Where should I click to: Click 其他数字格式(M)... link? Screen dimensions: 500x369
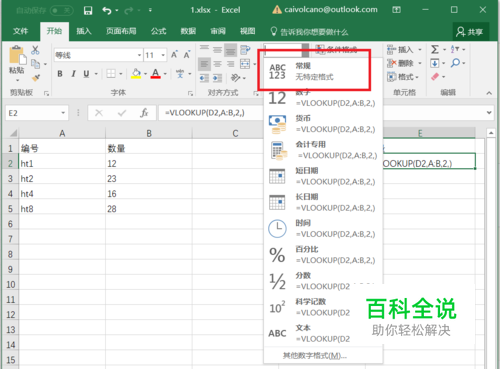coord(315,356)
